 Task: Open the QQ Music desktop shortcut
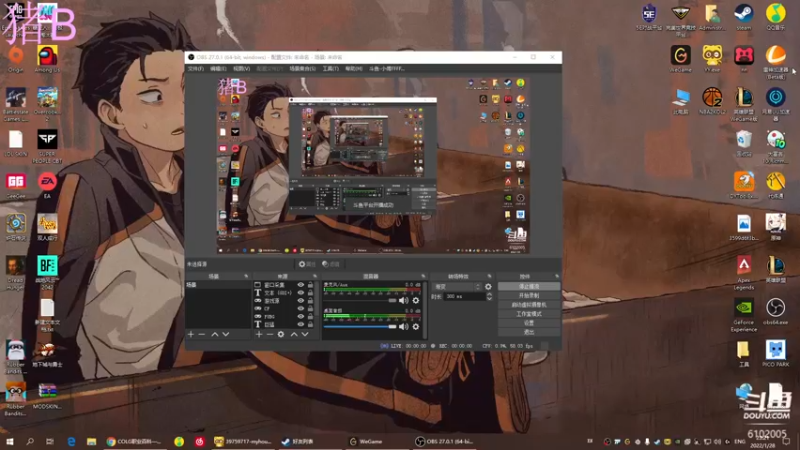pos(776,17)
